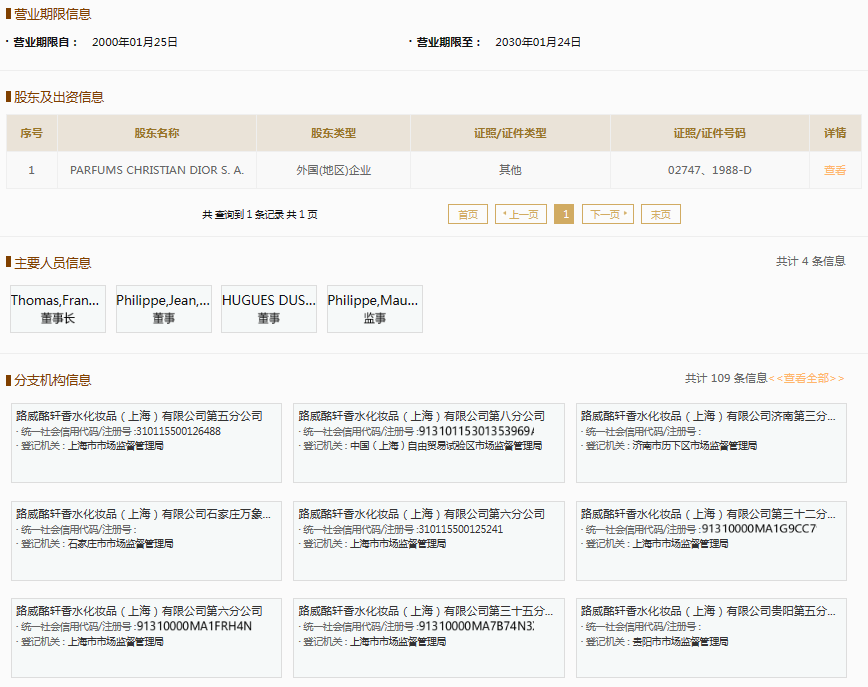The width and height of the screenshot is (868, 687).
Task: Select HUGUES DUS... 董事 person card
Action: 269,309
